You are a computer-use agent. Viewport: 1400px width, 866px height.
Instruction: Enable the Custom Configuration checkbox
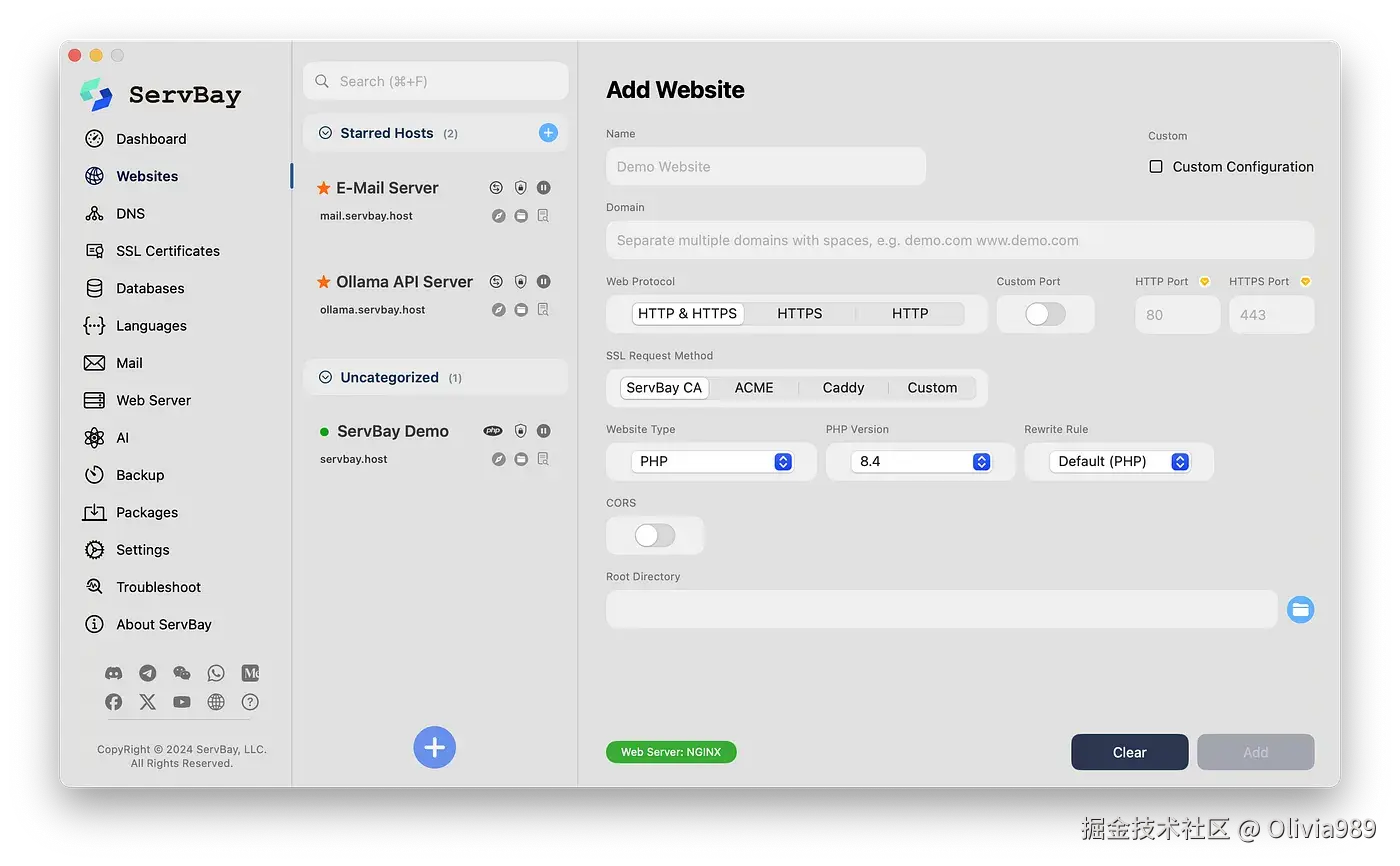1156,167
